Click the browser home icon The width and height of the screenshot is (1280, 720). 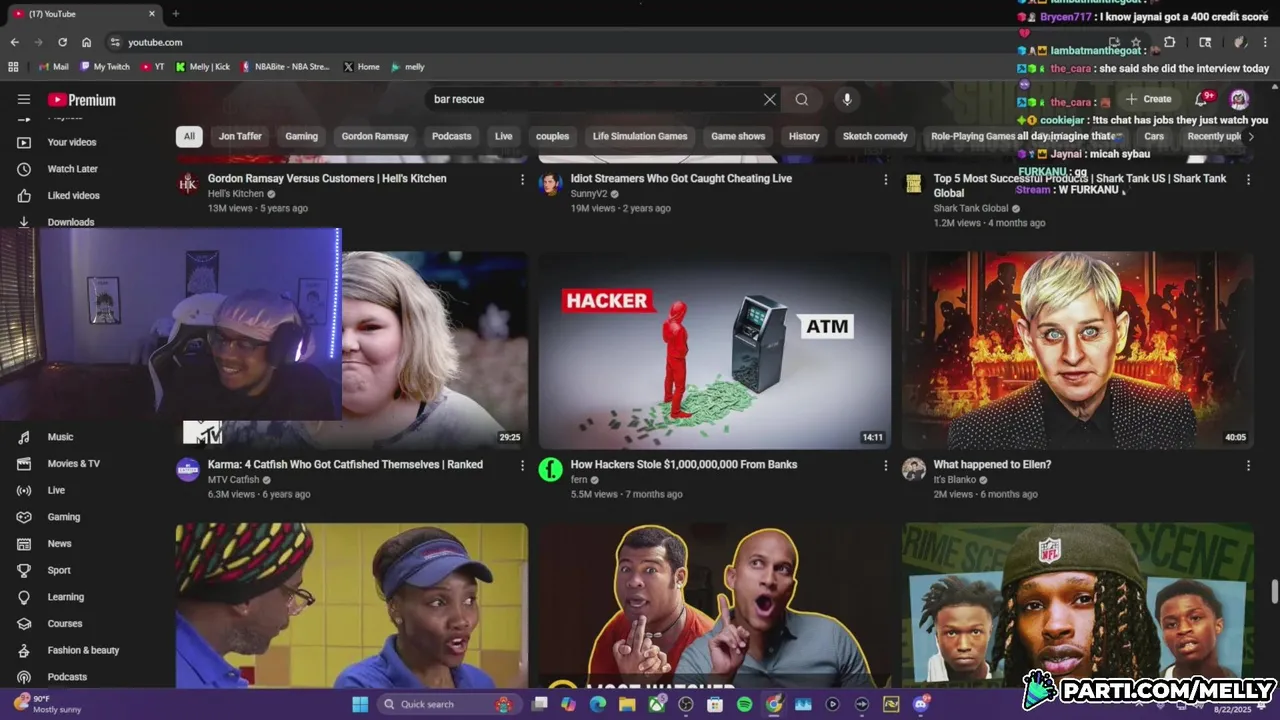point(86,42)
